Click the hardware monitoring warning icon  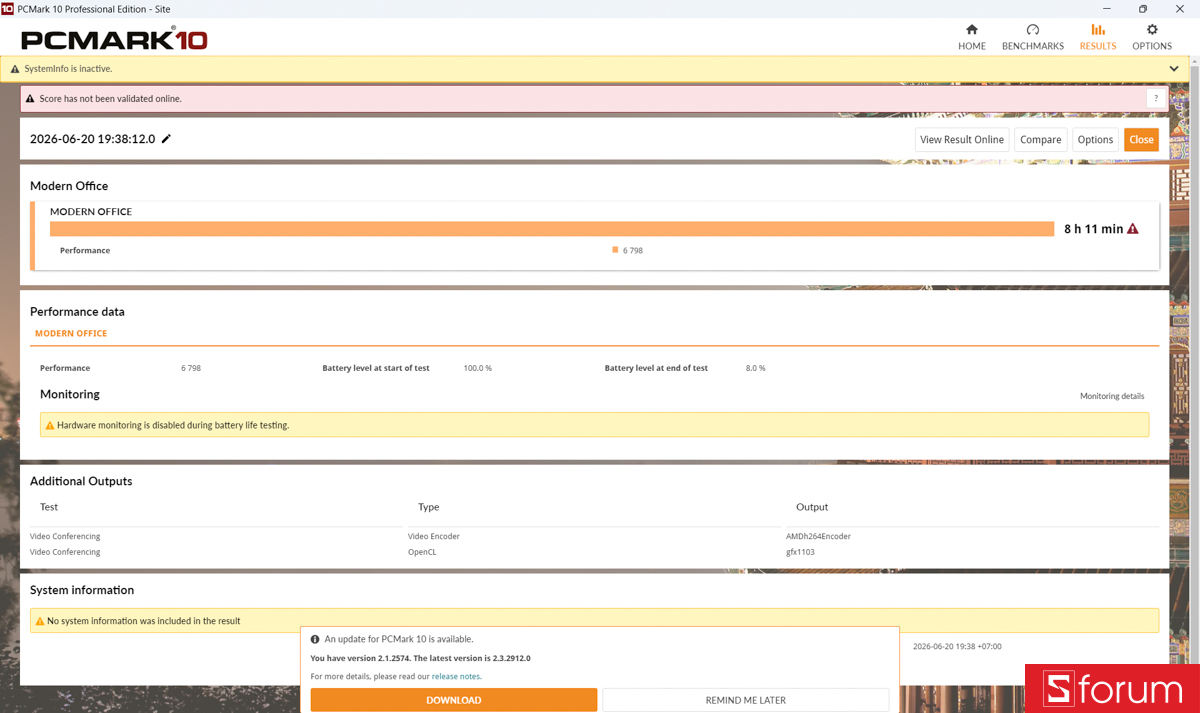point(50,425)
